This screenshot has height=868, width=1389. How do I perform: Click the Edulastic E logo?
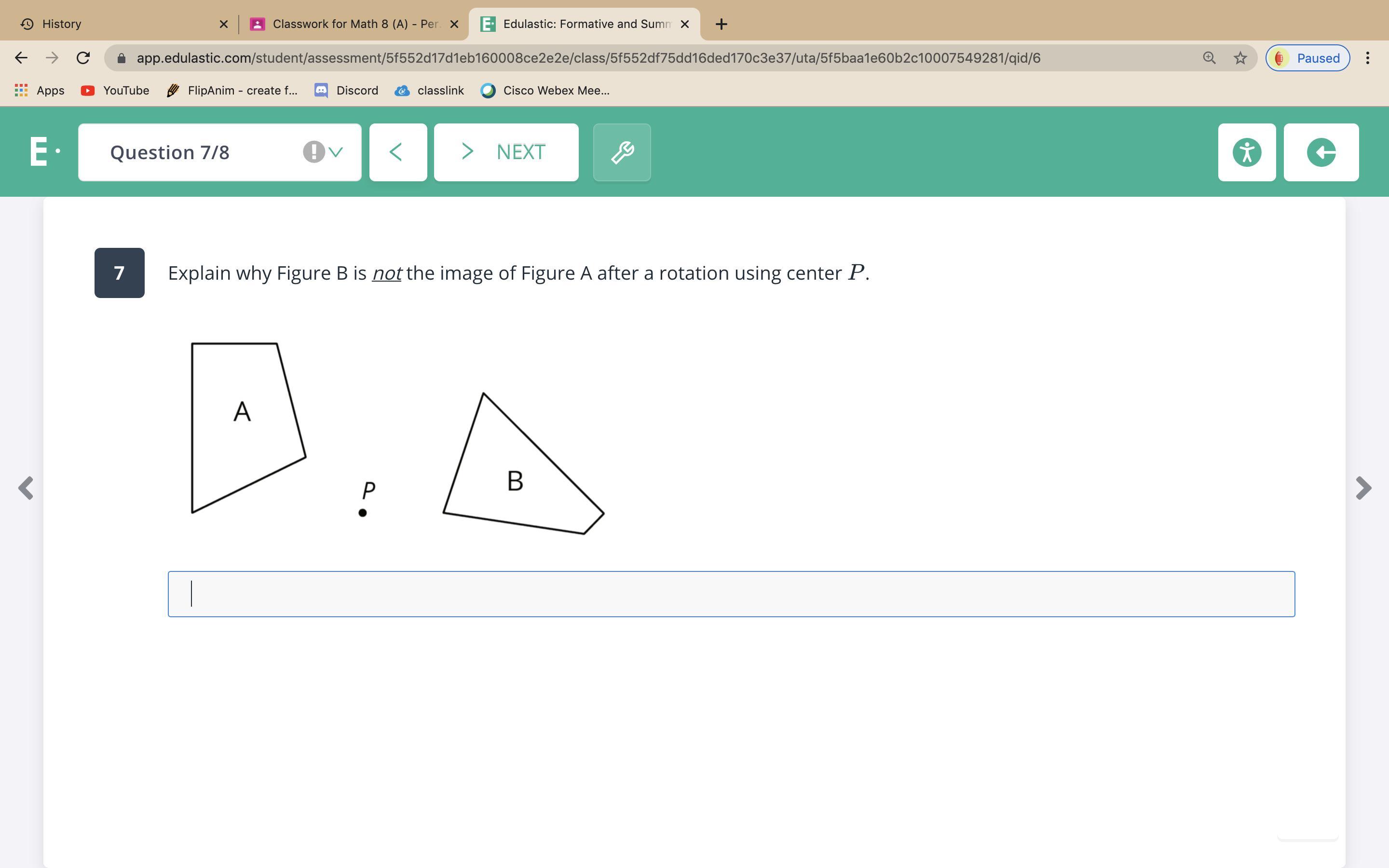[x=40, y=152]
